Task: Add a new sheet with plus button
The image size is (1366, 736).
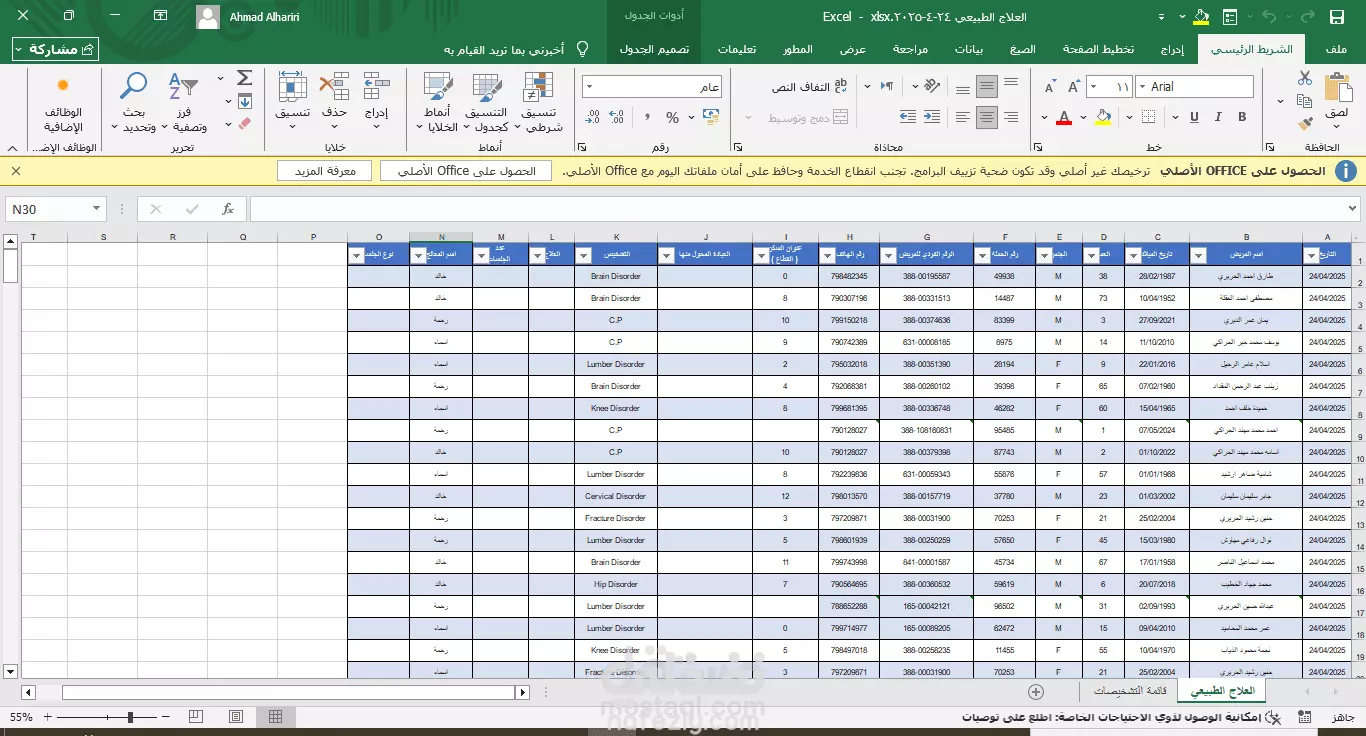Action: pos(1036,691)
